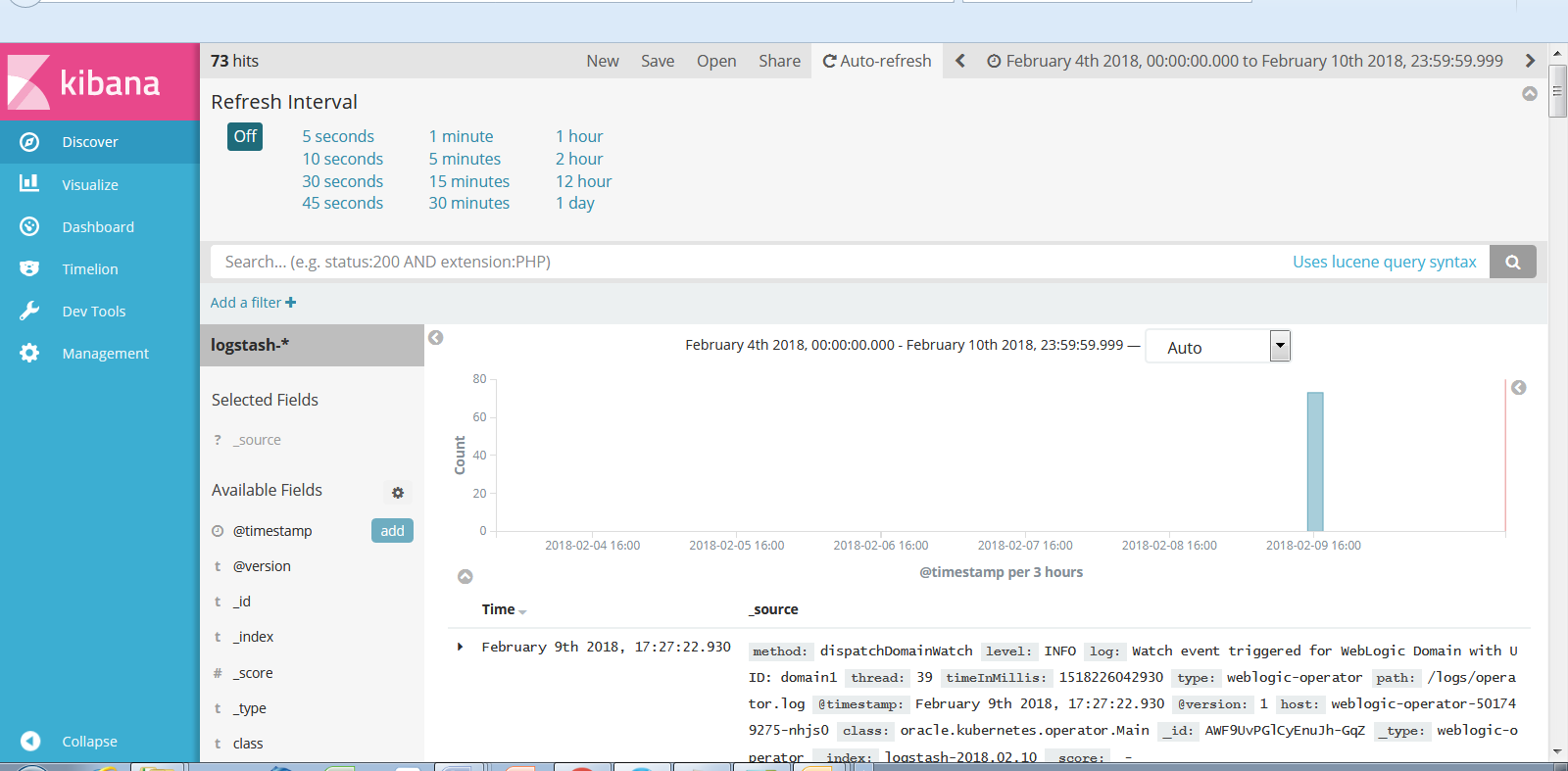The height and width of the screenshot is (771, 1568).
Task: Open the logstash-* index pattern selector
Action: point(312,345)
